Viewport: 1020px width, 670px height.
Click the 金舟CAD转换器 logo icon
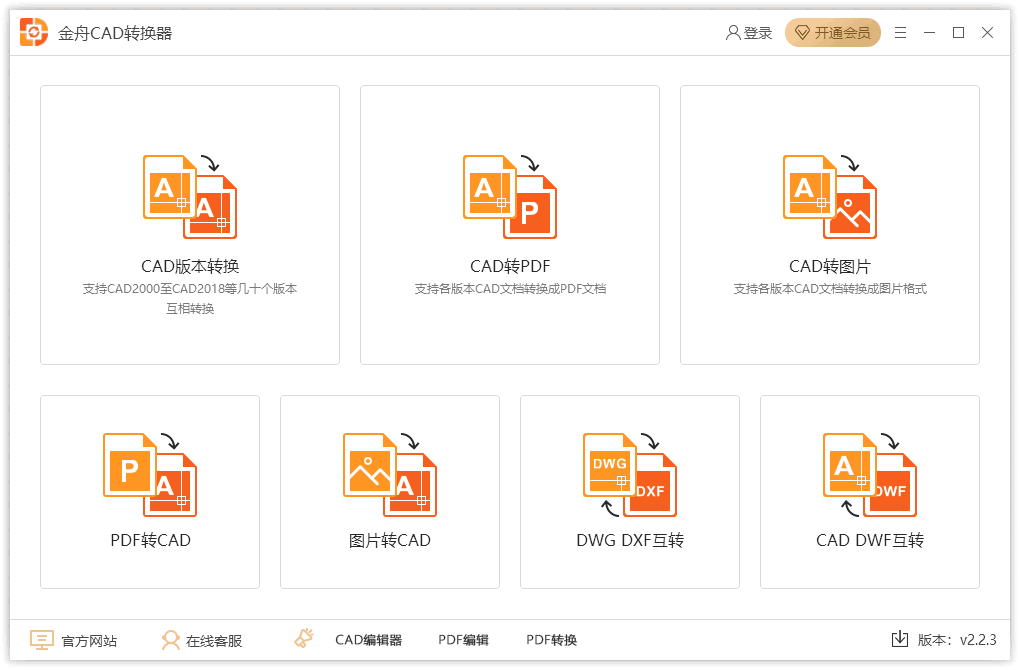click(x=34, y=33)
